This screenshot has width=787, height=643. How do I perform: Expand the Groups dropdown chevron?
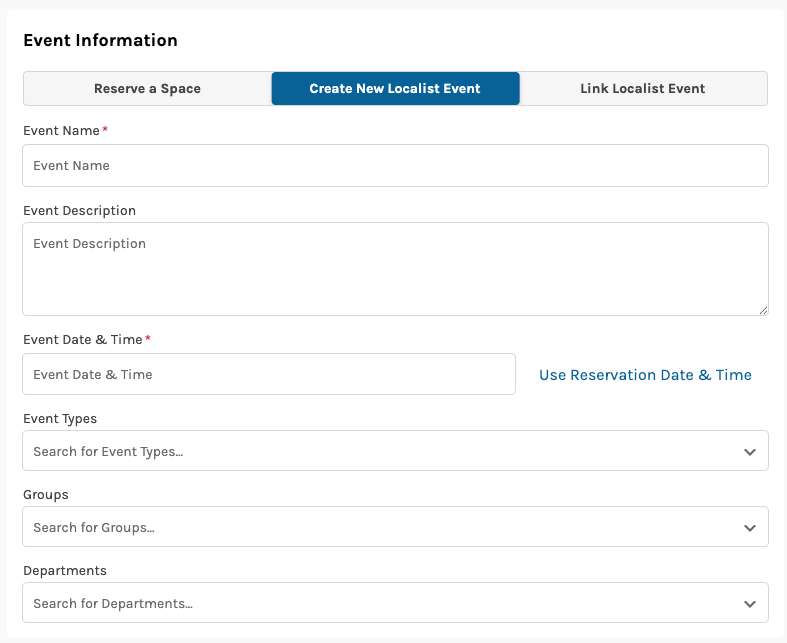750,528
